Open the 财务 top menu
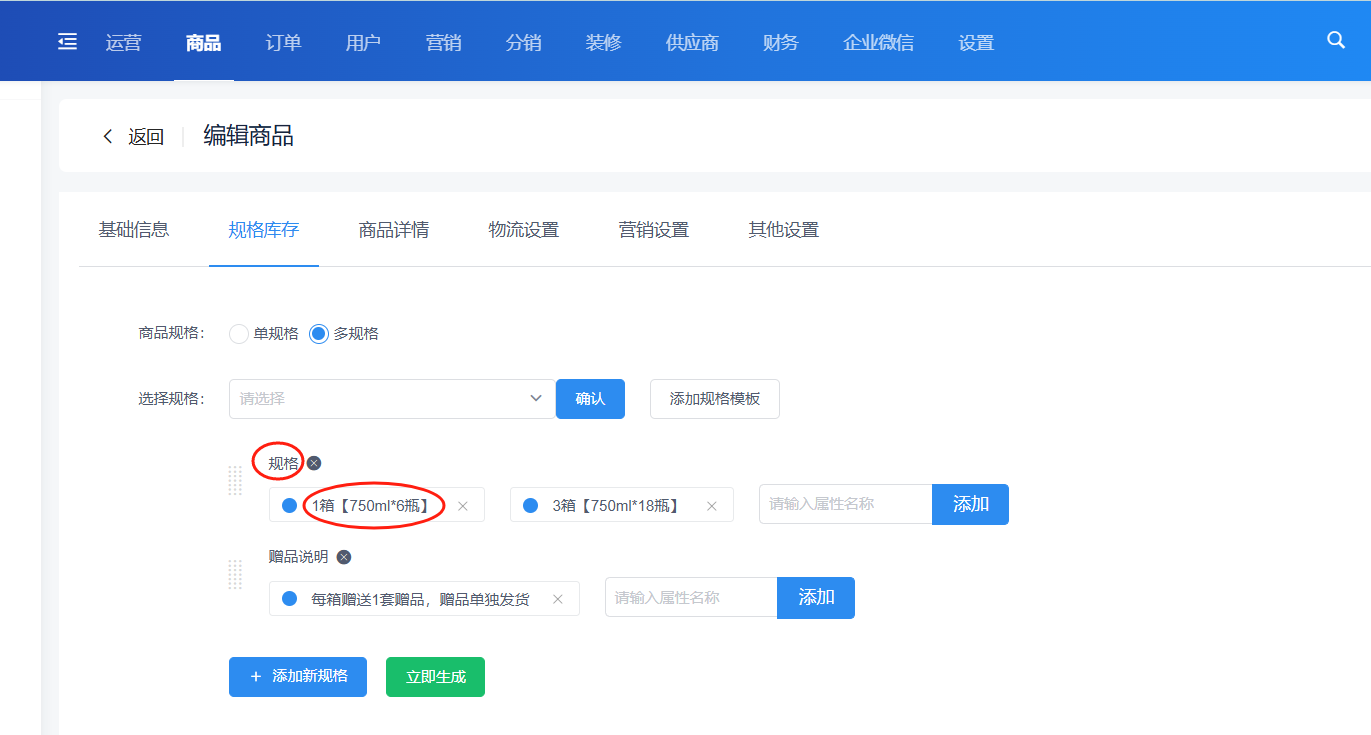Viewport: 1371px width, 735px height. click(781, 42)
